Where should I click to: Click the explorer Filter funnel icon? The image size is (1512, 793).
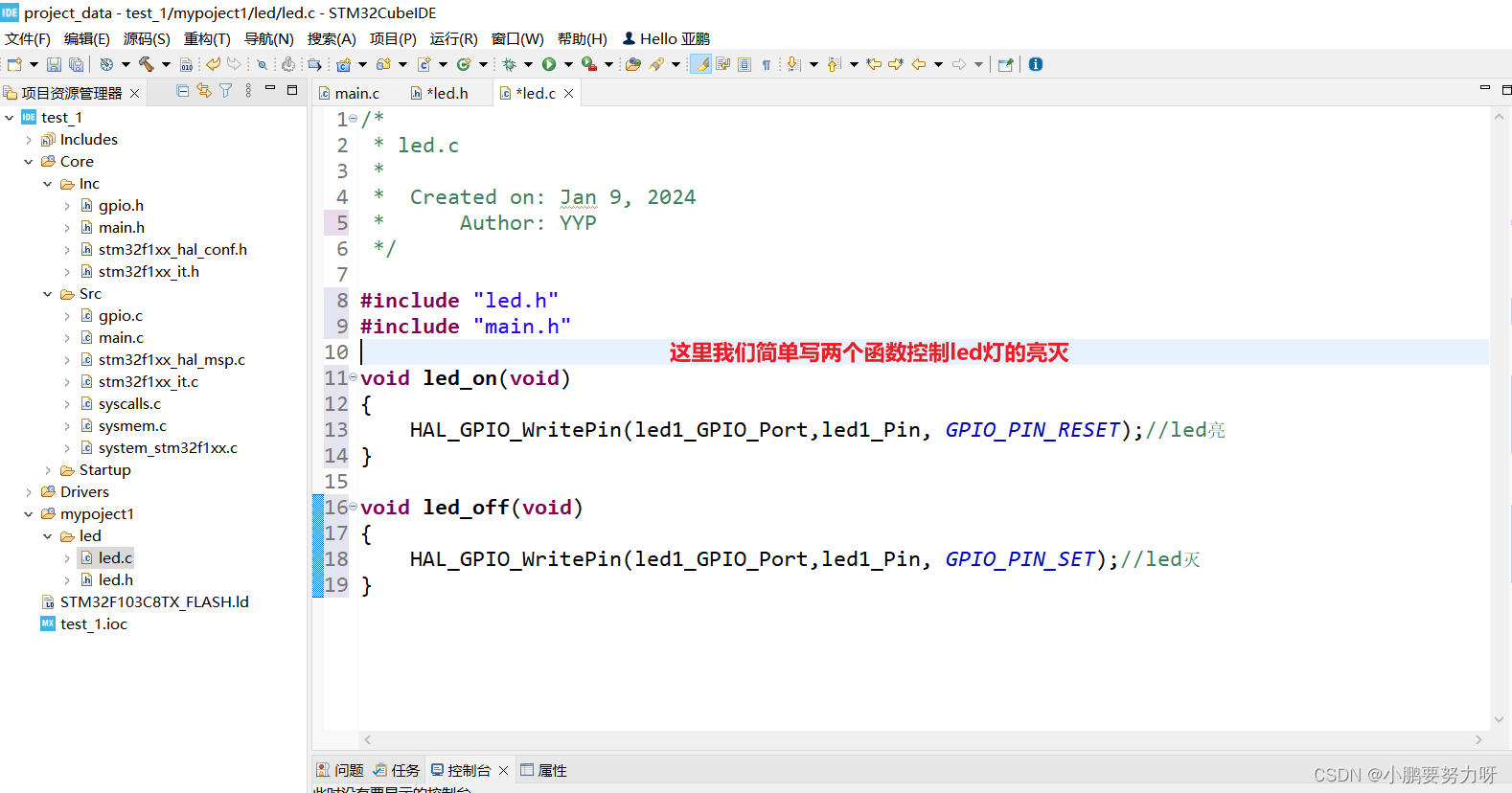[x=226, y=90]
